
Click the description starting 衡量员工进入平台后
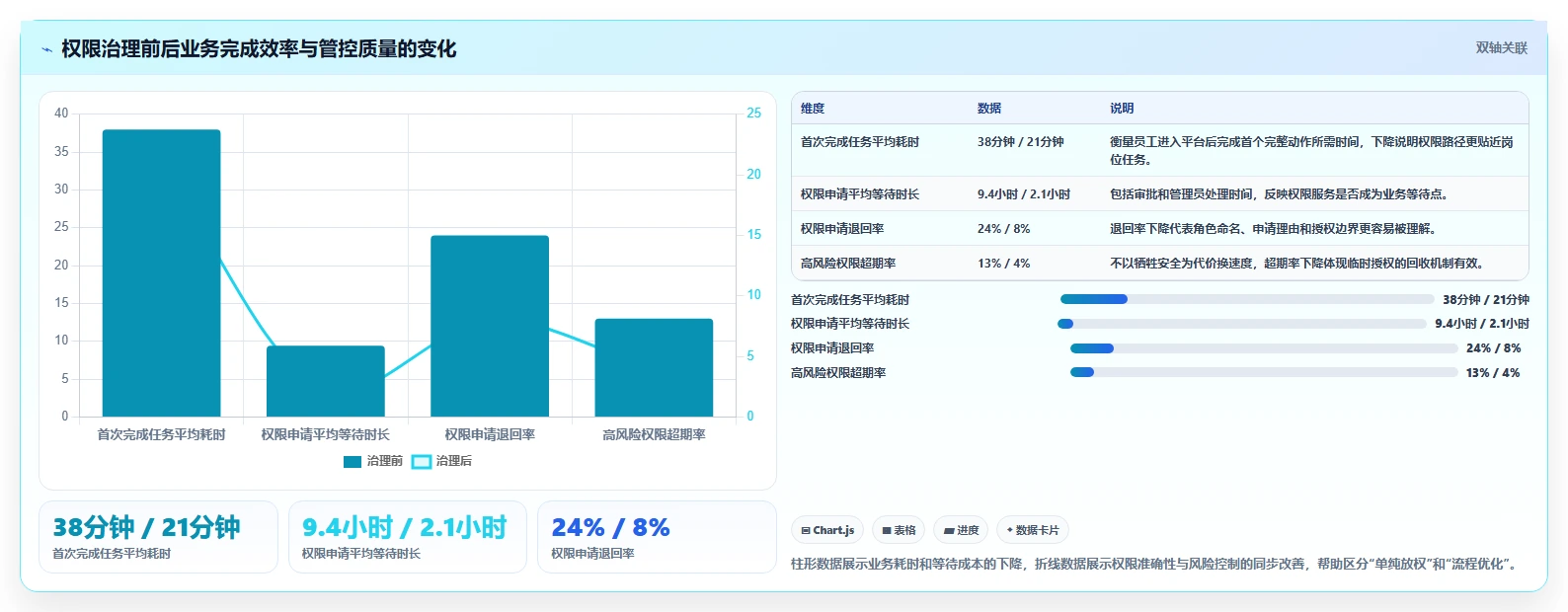tap(1311, 151)
